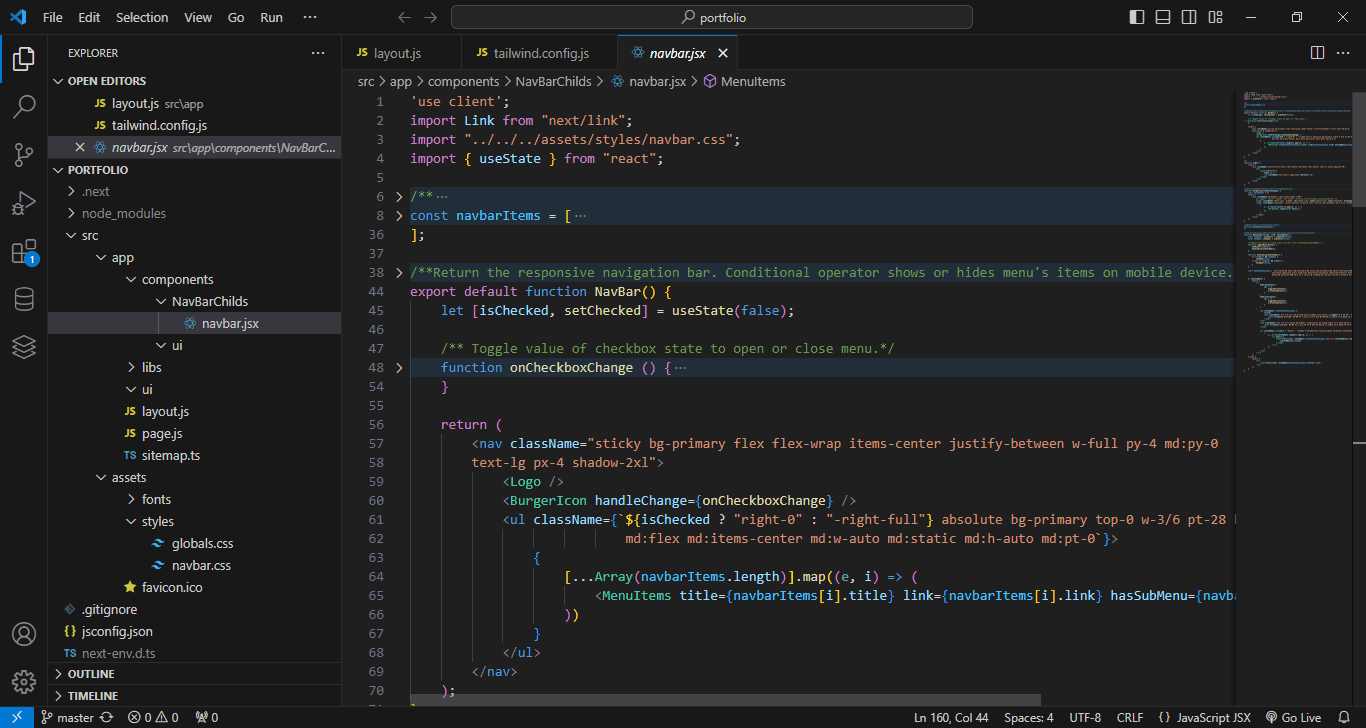Collapse the PORTFOLIO folder section
This screenshot has width=1366, height=728.
coord(195,169)
